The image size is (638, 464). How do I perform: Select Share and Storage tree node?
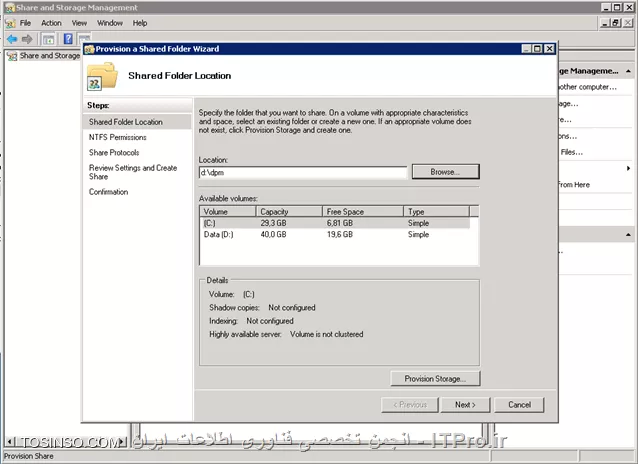pos(50,56)
